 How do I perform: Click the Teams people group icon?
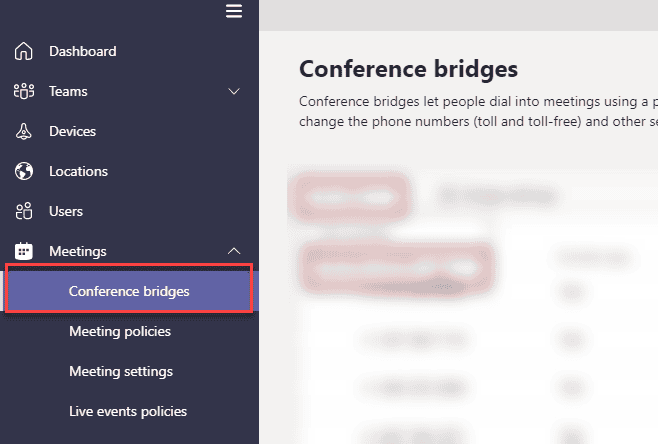[x=24, y=91]
